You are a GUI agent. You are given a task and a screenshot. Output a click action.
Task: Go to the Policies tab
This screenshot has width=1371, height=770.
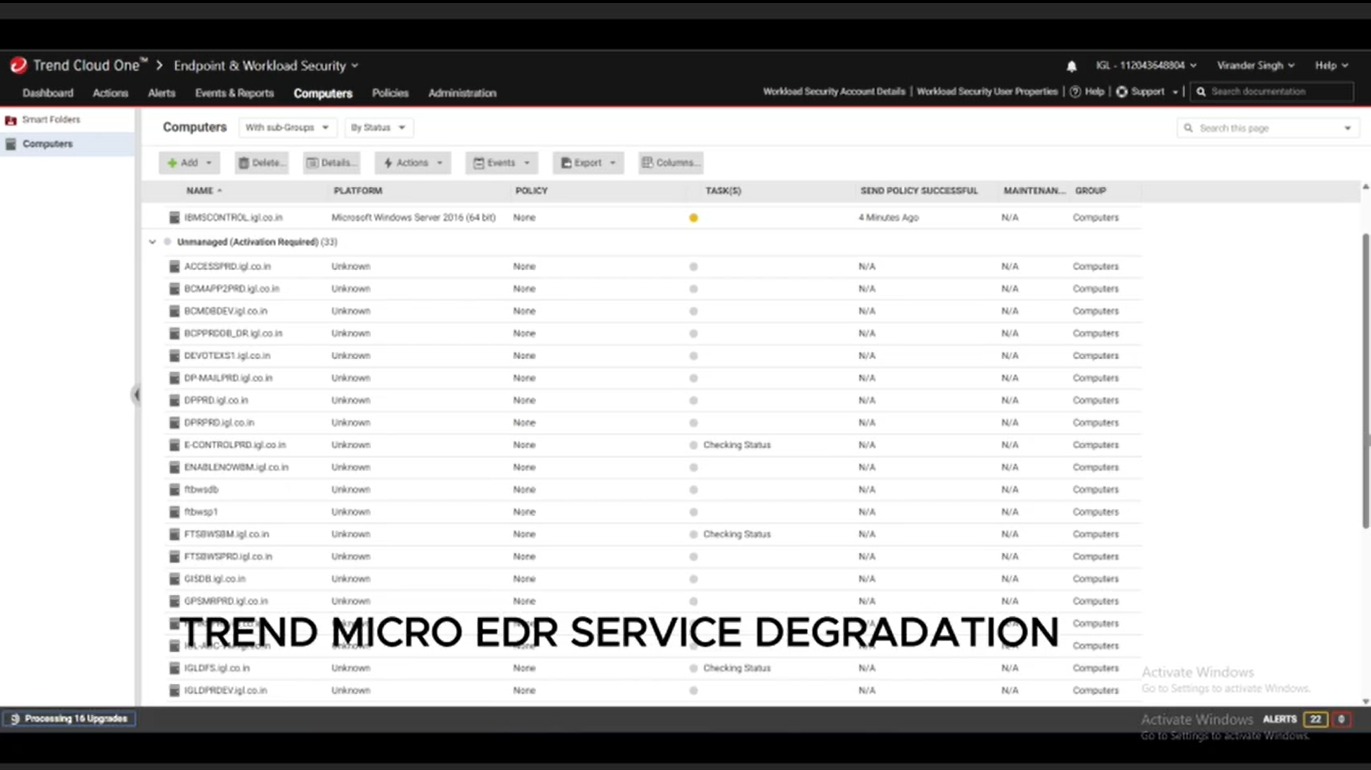pos(390,93)
